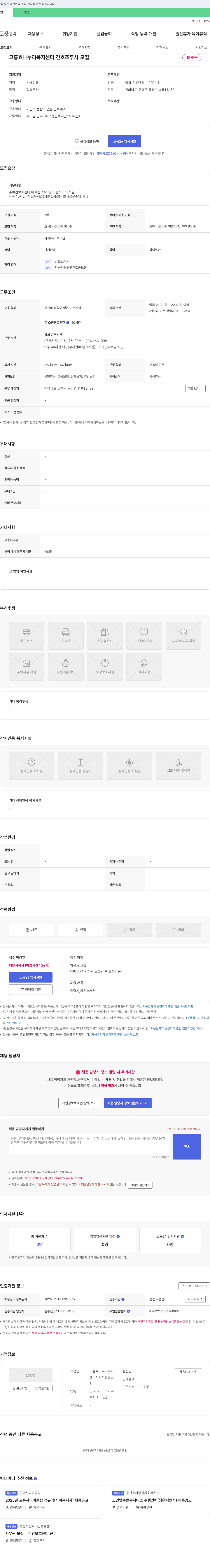
Task: Click the 모성보호시설 welfare icon
Action: [x=105, y=666]
